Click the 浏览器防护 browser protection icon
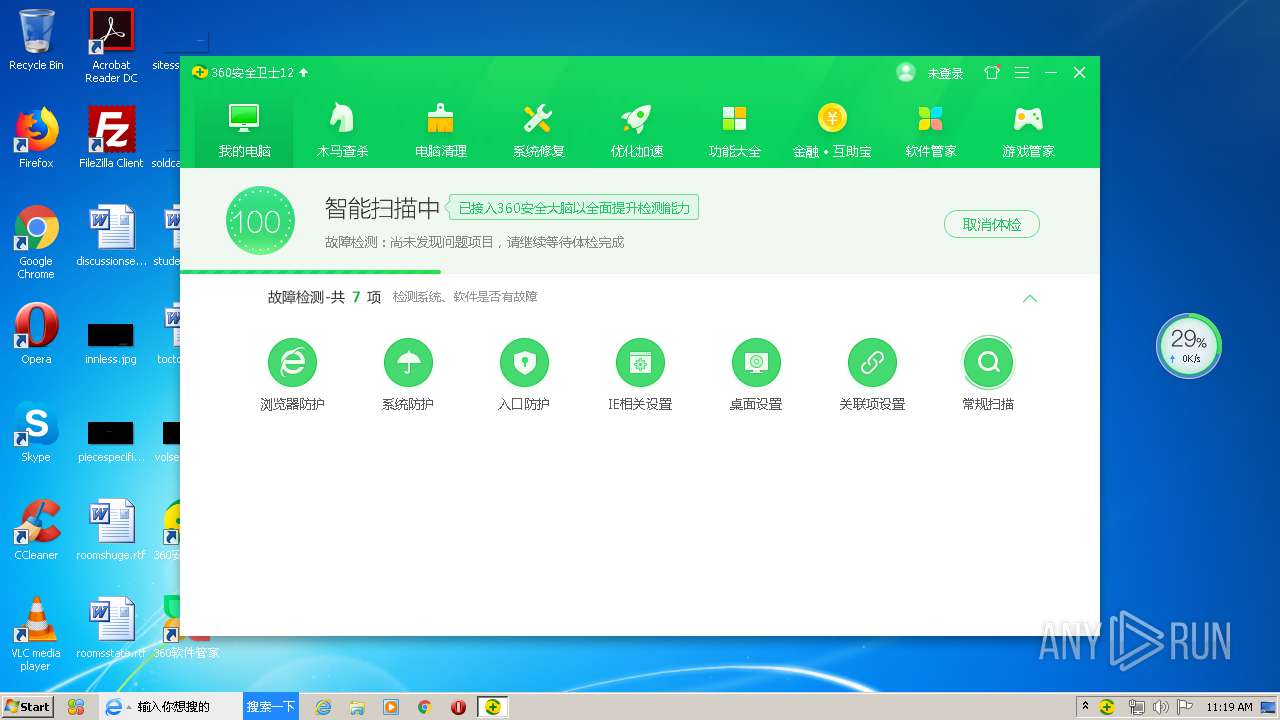Image resolution: width=1280 pixels, height=720 pixels. coord(292,362)
